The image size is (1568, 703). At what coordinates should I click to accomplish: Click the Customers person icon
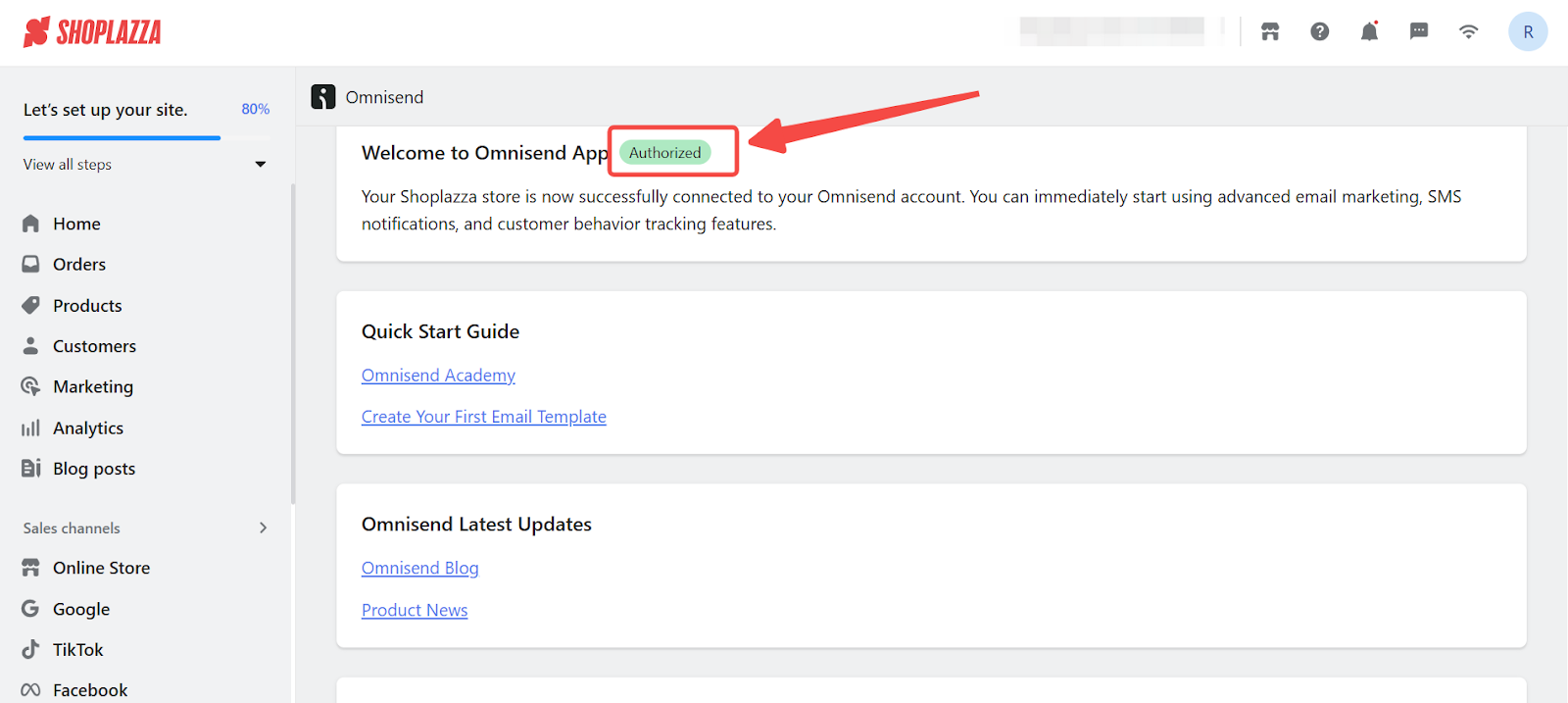(31, 346)
